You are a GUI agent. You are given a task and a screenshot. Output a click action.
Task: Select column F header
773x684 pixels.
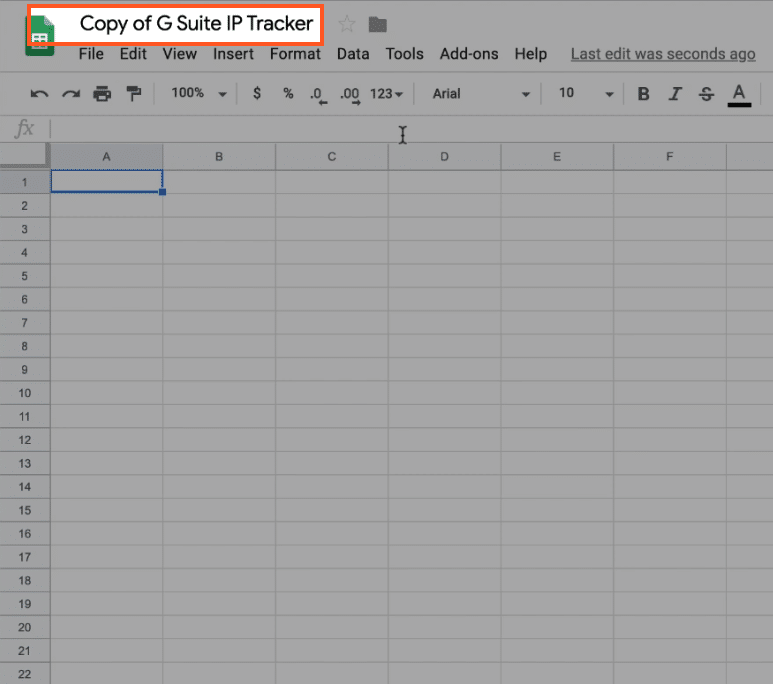[x=669, y=157]
